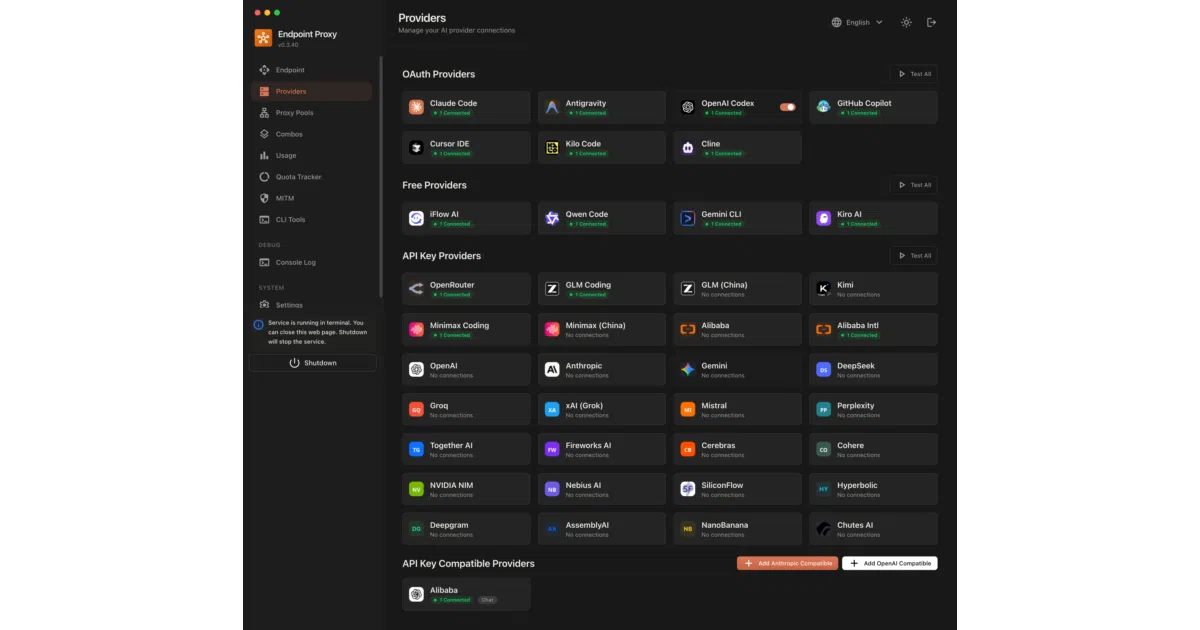Click the SiliconFlow provider icon

[688, 489]
